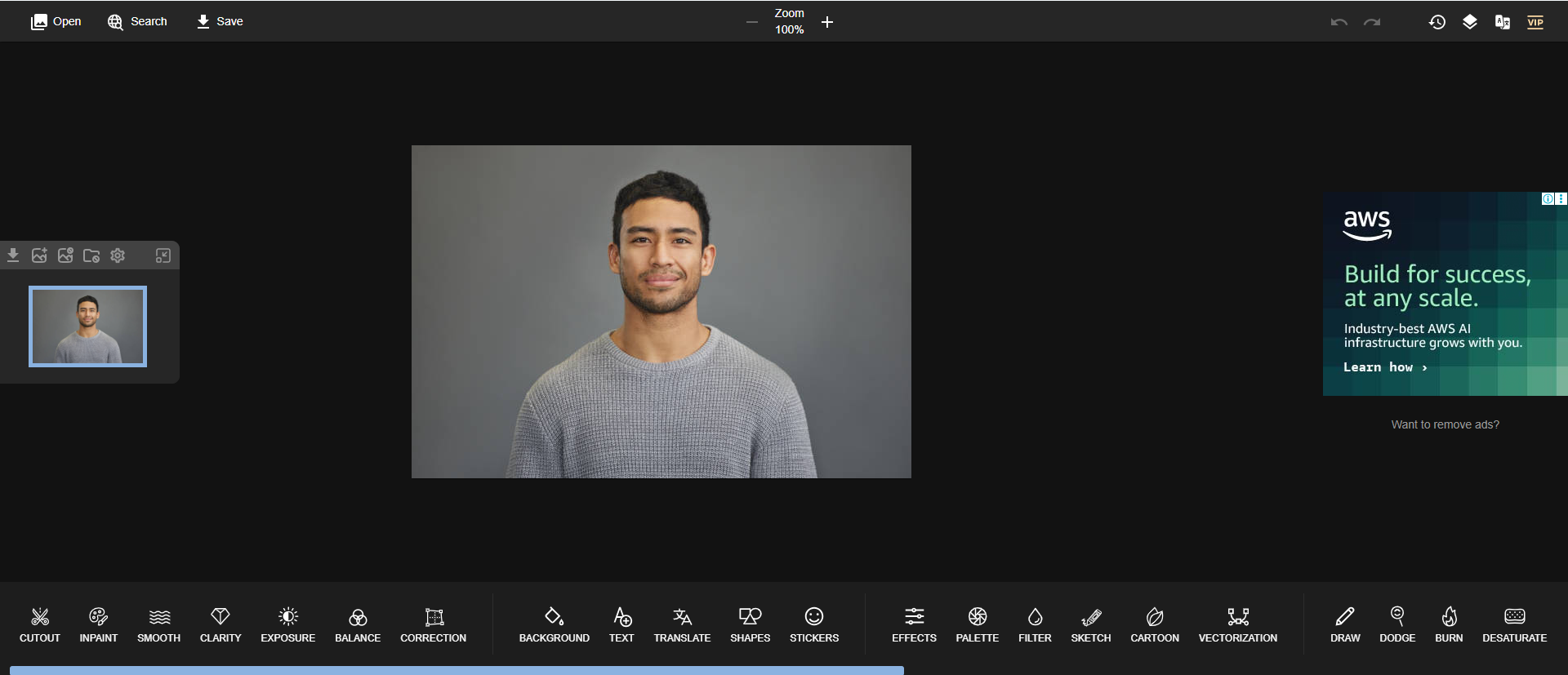Pick the Dodge tool
Image resolution: width=1568 pixels, height=675 pixels.
click(1396, 625)
